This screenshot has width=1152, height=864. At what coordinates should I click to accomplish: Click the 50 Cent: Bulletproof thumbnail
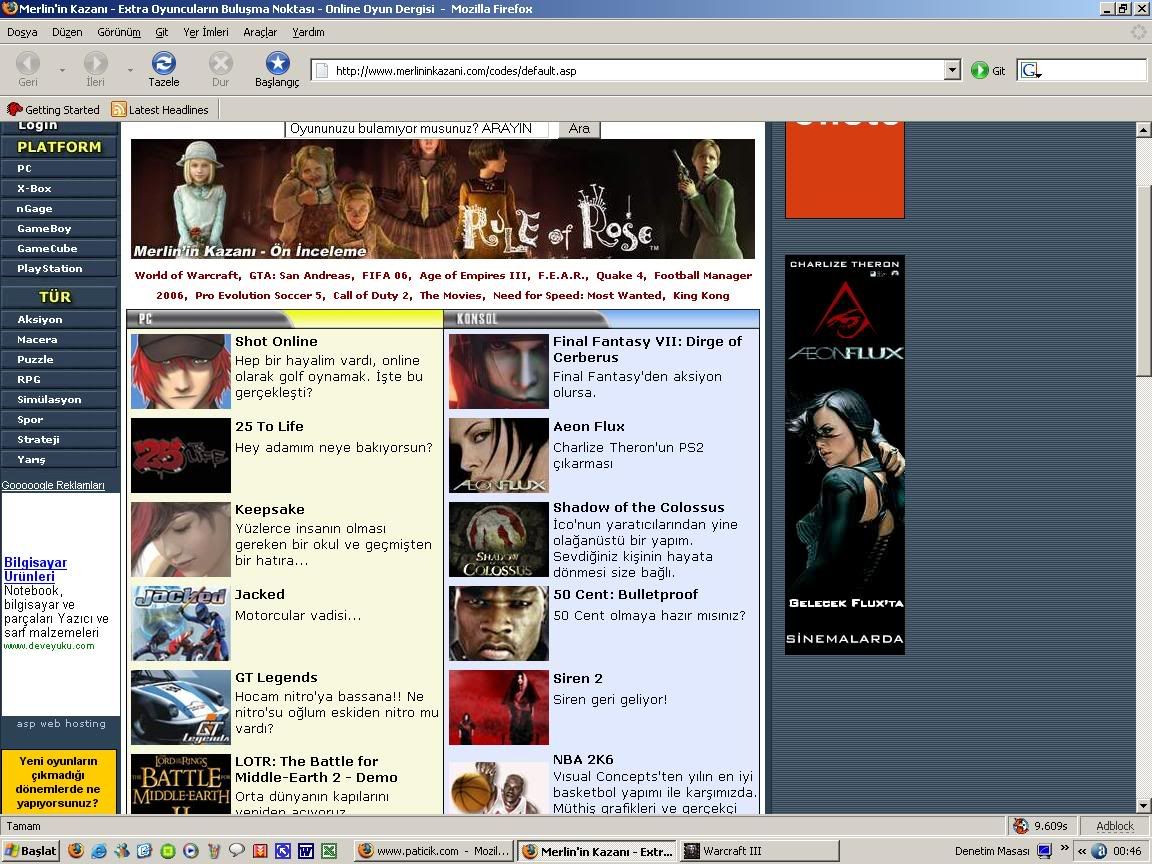tap(499, 624)
